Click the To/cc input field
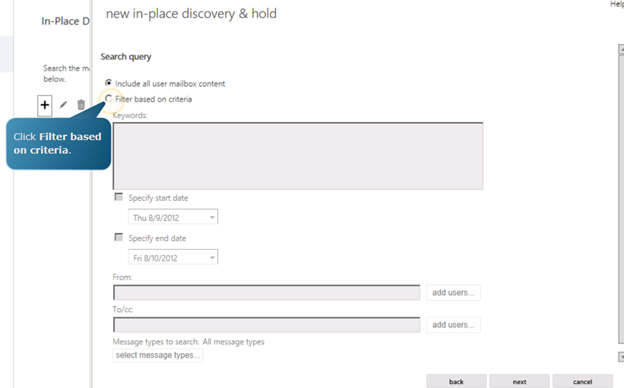Screen dimensions: 624x388 click(267, 325)
